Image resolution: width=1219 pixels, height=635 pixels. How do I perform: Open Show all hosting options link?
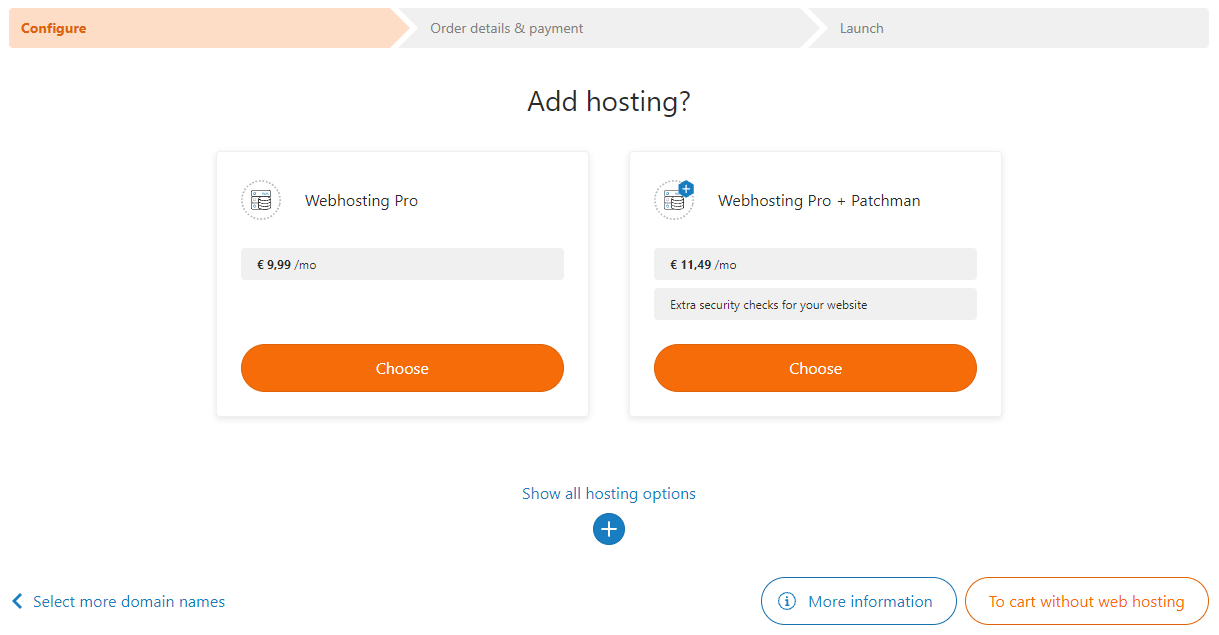click(609, 493)
